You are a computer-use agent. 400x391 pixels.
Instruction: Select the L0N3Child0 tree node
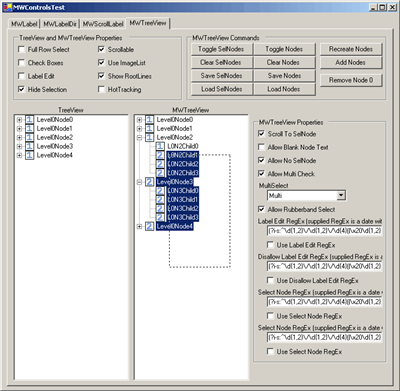coord(183,191)
